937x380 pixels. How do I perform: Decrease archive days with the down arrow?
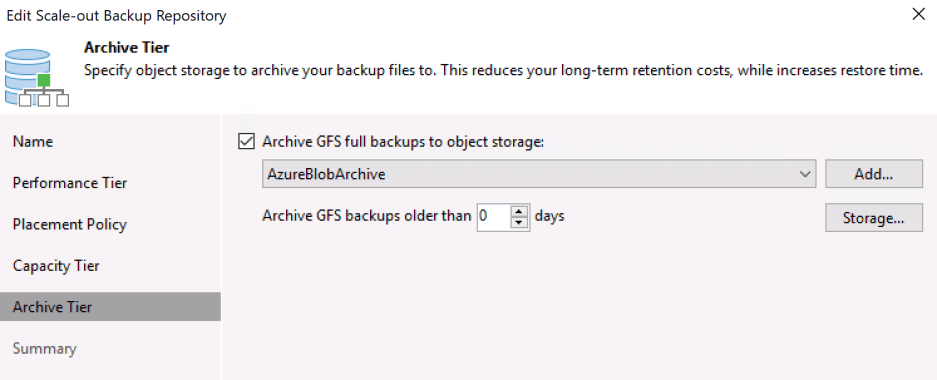pos(520,223)
